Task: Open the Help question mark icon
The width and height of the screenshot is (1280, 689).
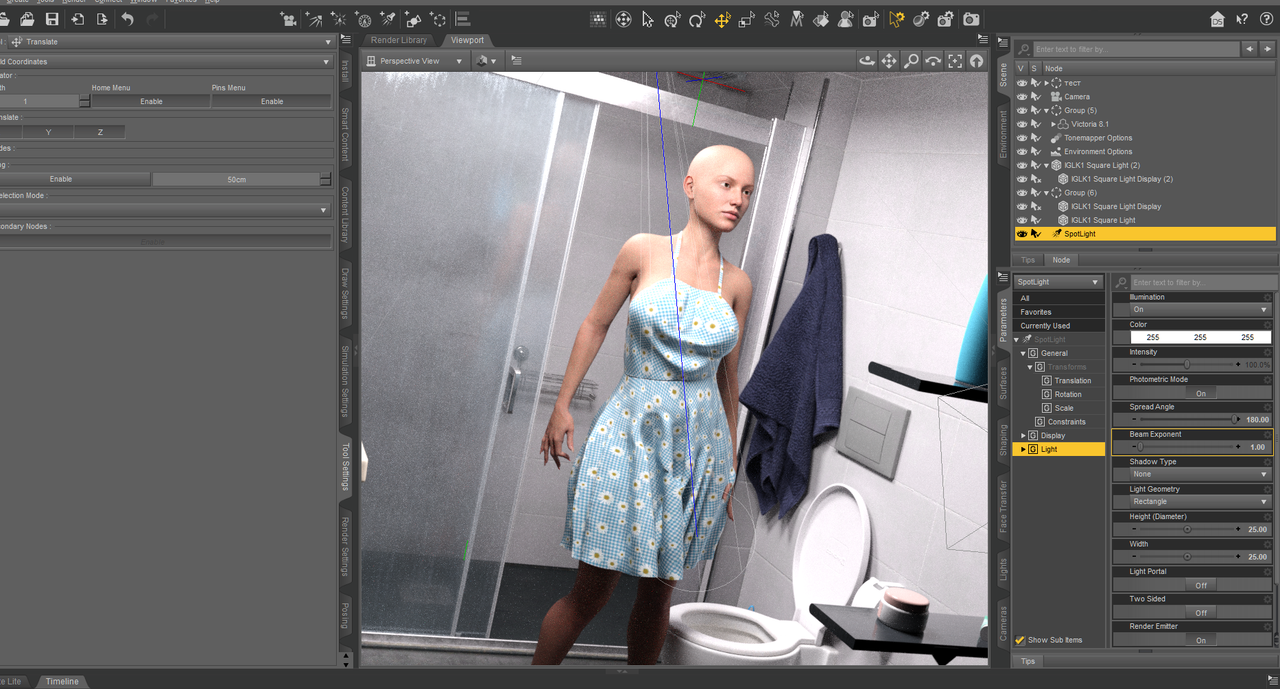Action: (x=1266, y=19)
